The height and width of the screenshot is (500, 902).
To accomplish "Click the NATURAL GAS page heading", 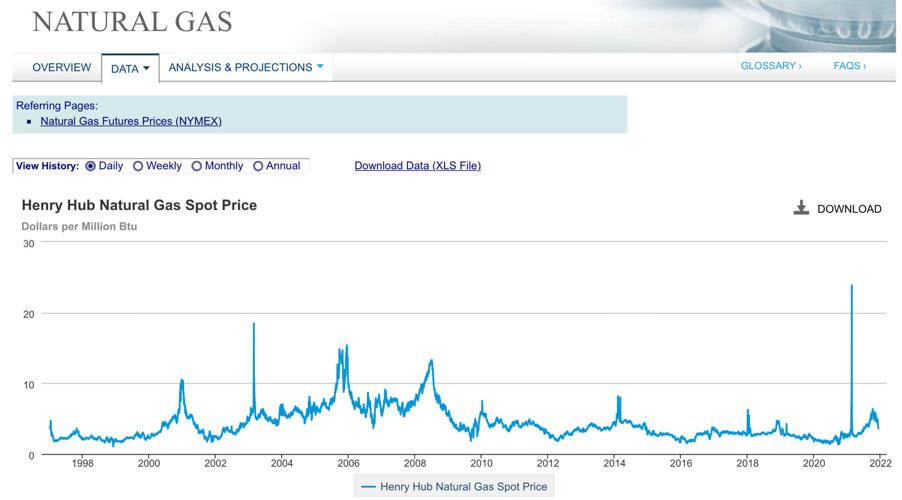I will click(x=132, y=21).
